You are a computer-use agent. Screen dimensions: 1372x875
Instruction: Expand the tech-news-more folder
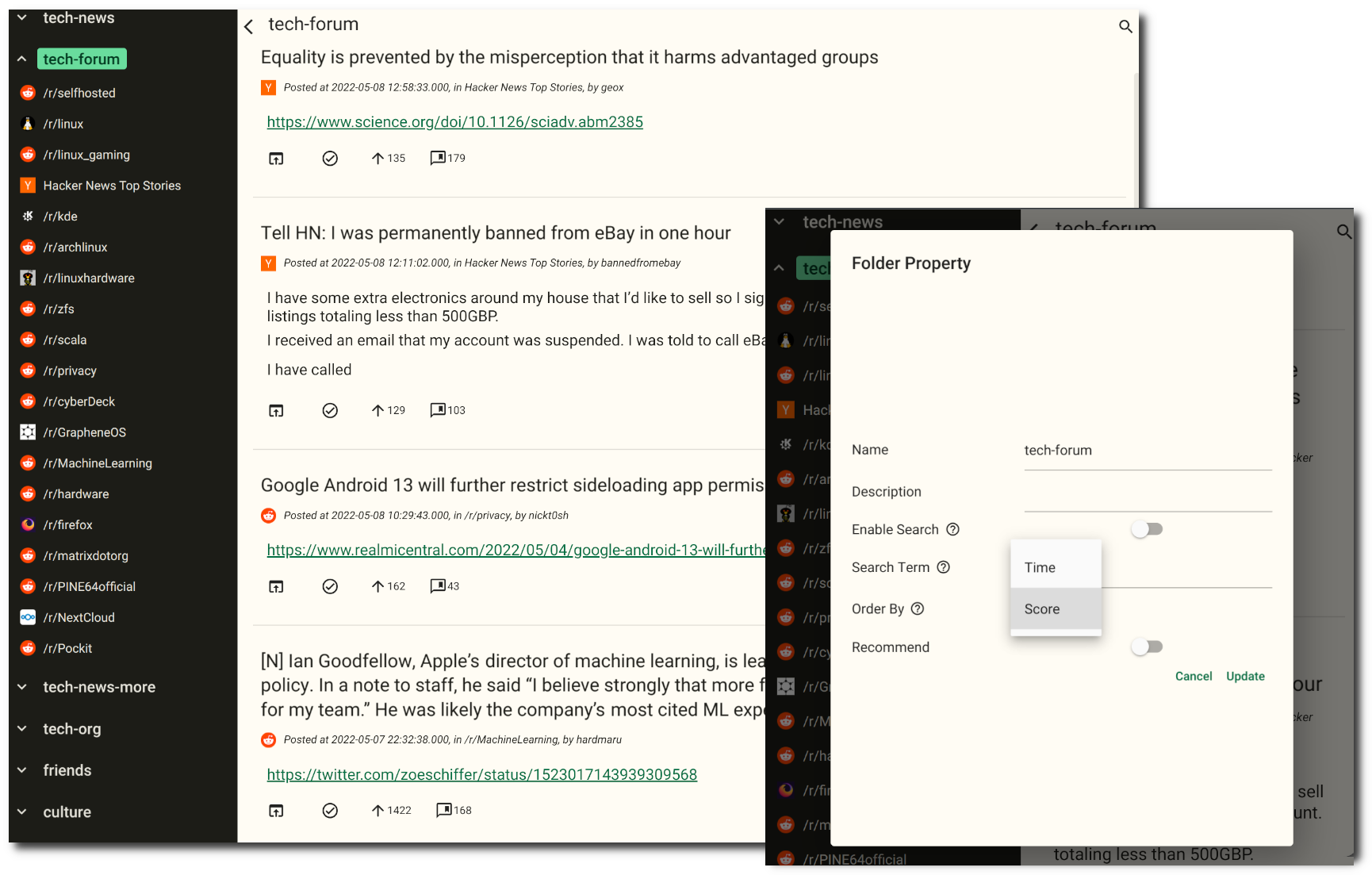pyautogui.click(x=22, y=687)
